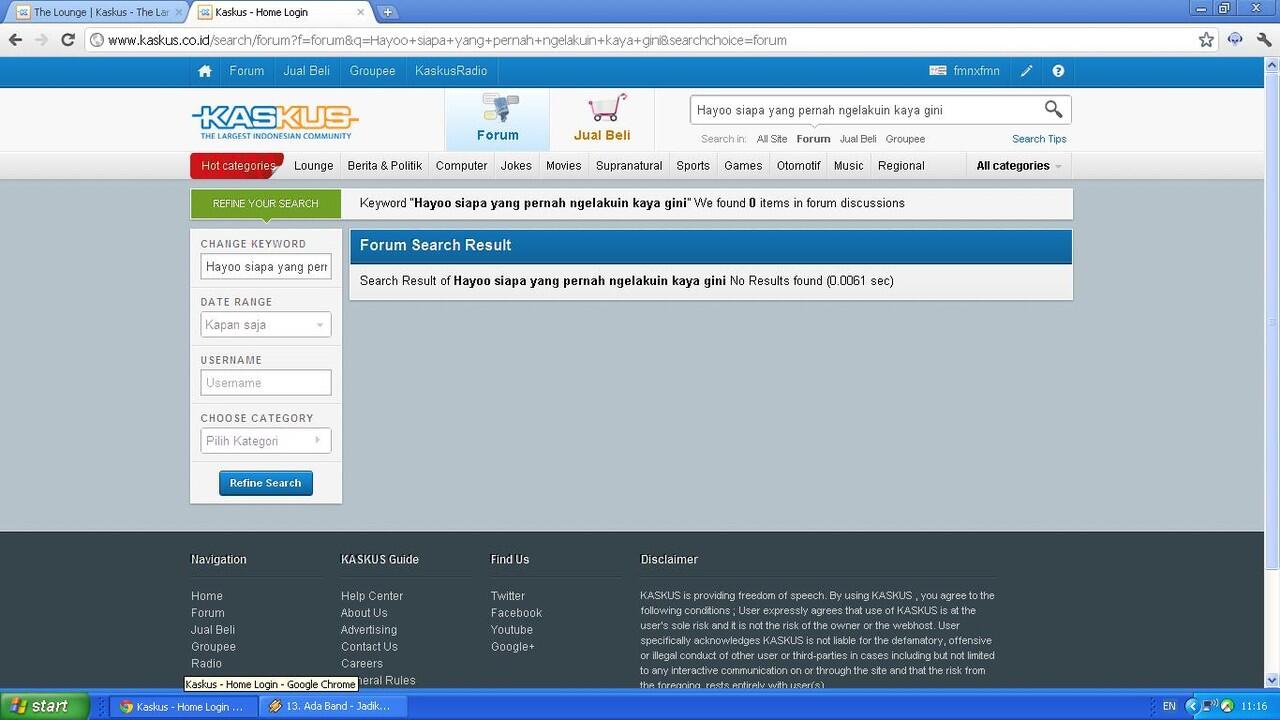This screenshot has height=720, width=1280.
Task: Click Hot categories button
Action: click(x=238, y=166)
